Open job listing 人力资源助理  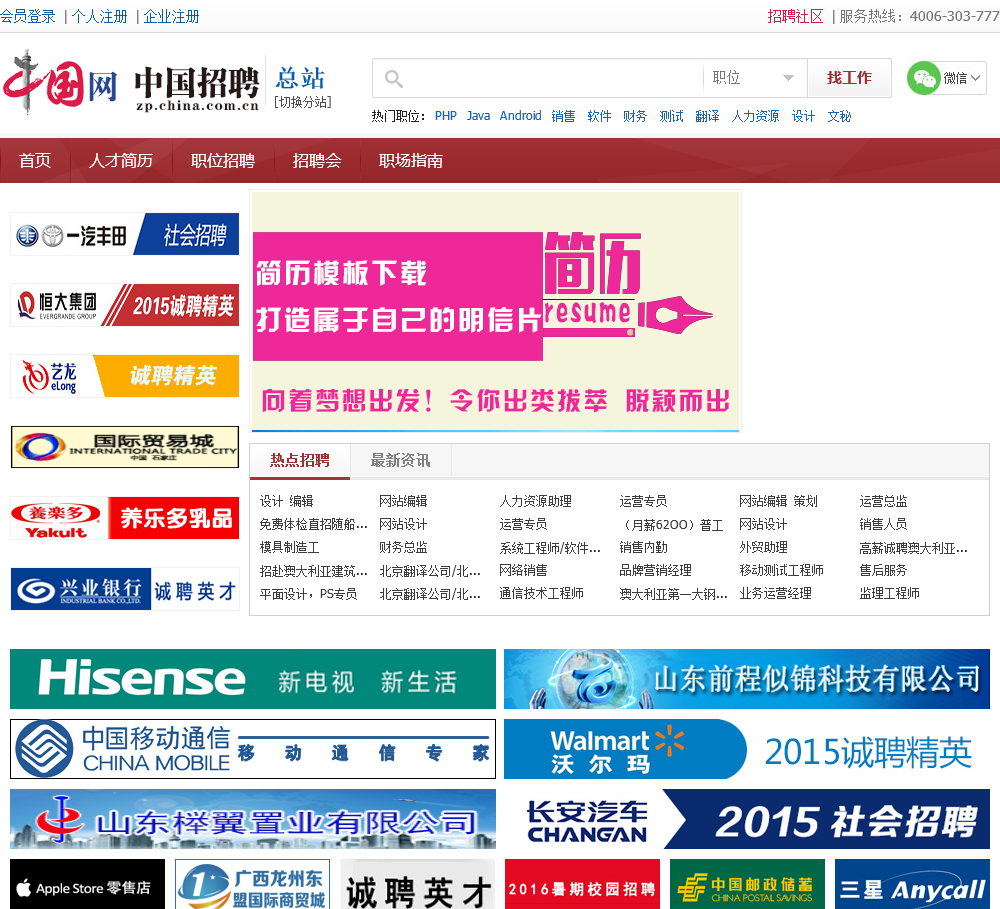535,501
